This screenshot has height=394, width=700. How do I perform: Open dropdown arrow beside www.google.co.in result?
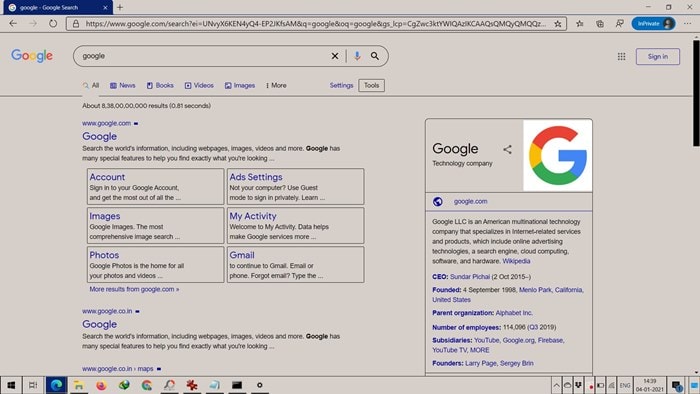138,311
